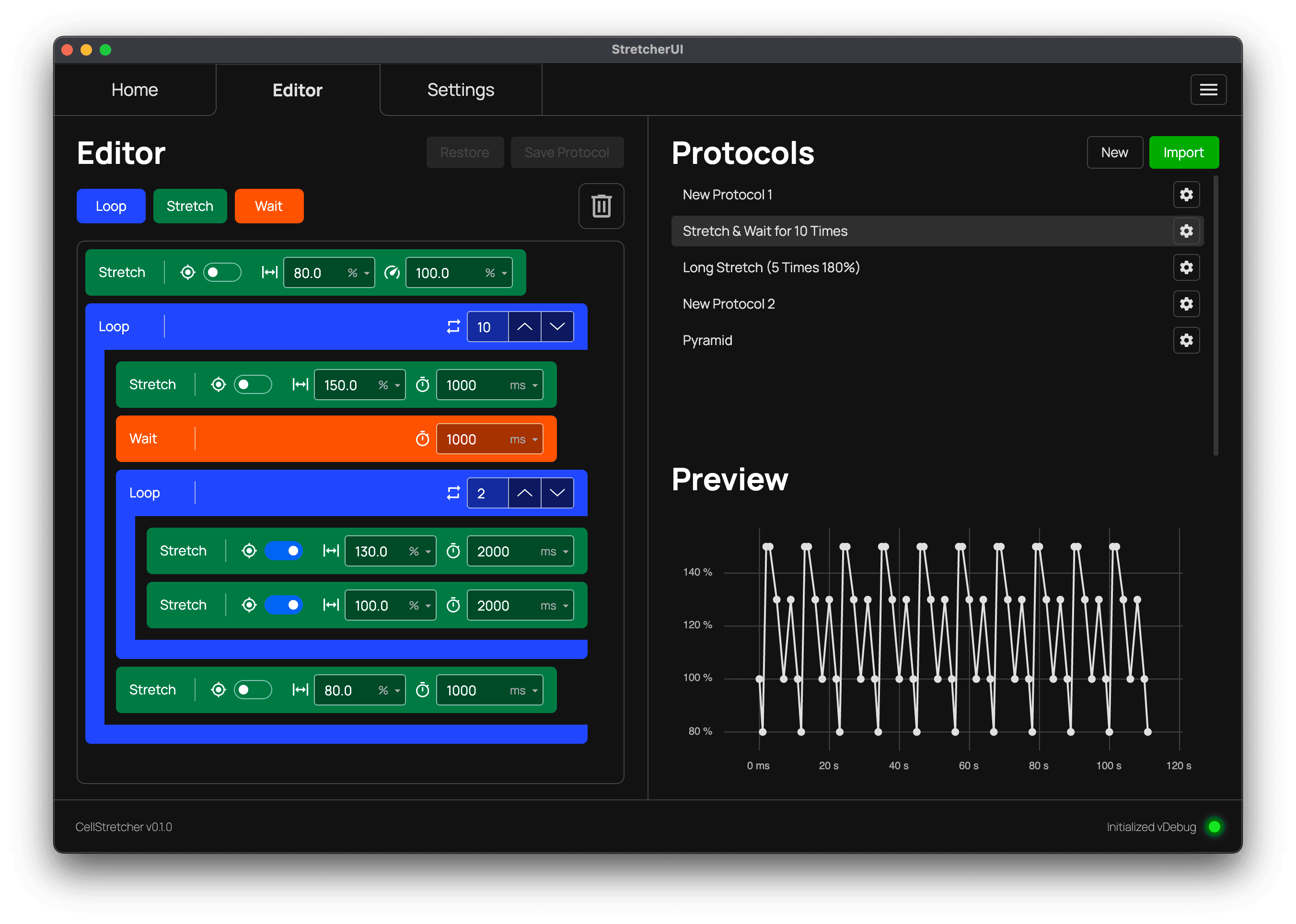The image size is (1296, 924).
Task: Click the speedometer icon in top Stretch block
Action: coord(392,273)
